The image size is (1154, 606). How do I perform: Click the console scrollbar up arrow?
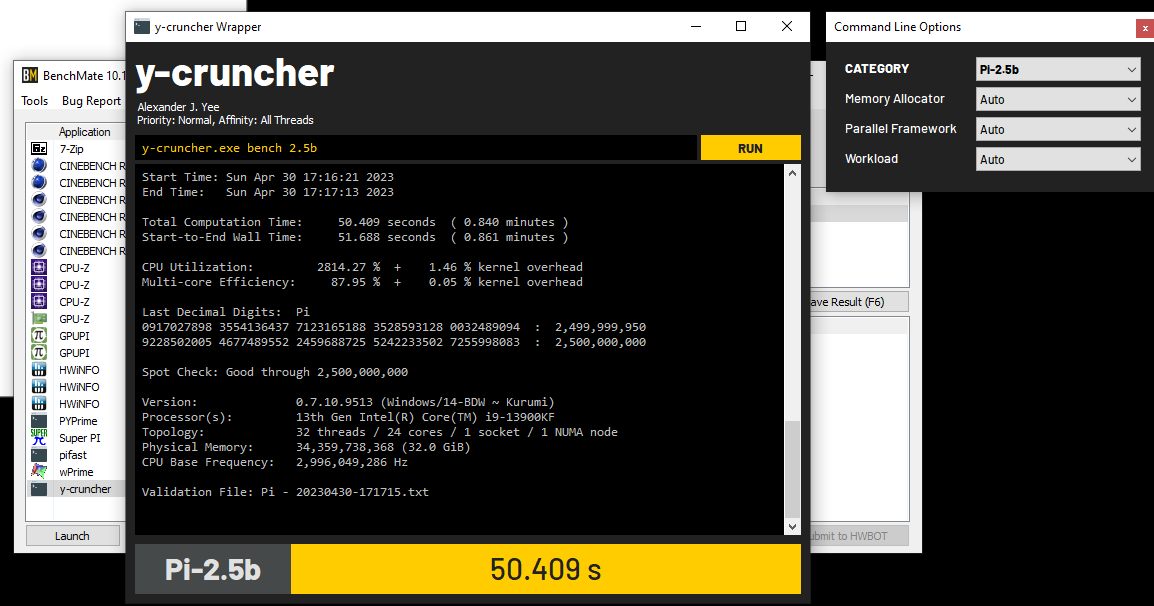792,173
